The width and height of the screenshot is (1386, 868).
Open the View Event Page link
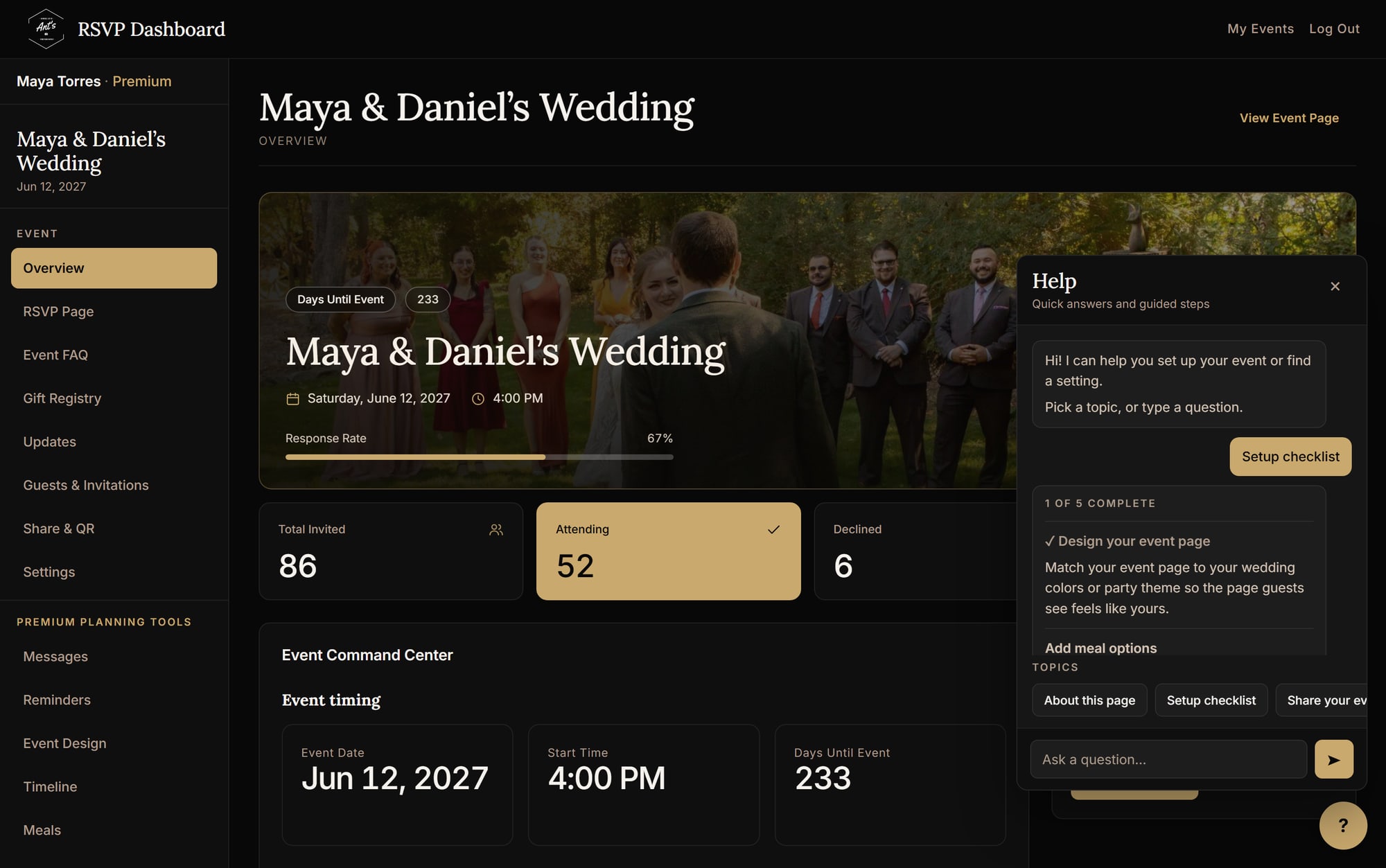pos(1289,118)
